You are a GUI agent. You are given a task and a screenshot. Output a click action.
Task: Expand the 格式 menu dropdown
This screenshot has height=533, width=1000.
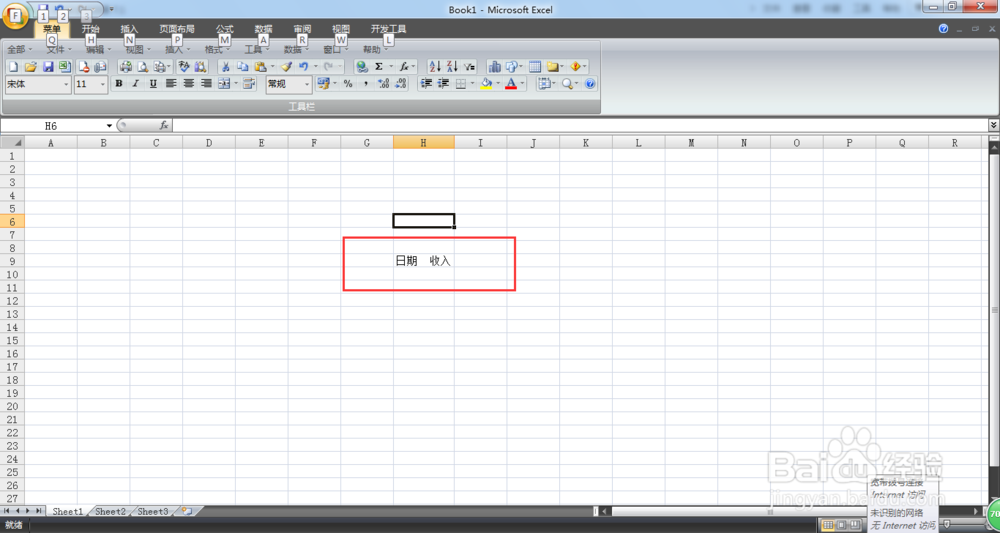(217, 49)
